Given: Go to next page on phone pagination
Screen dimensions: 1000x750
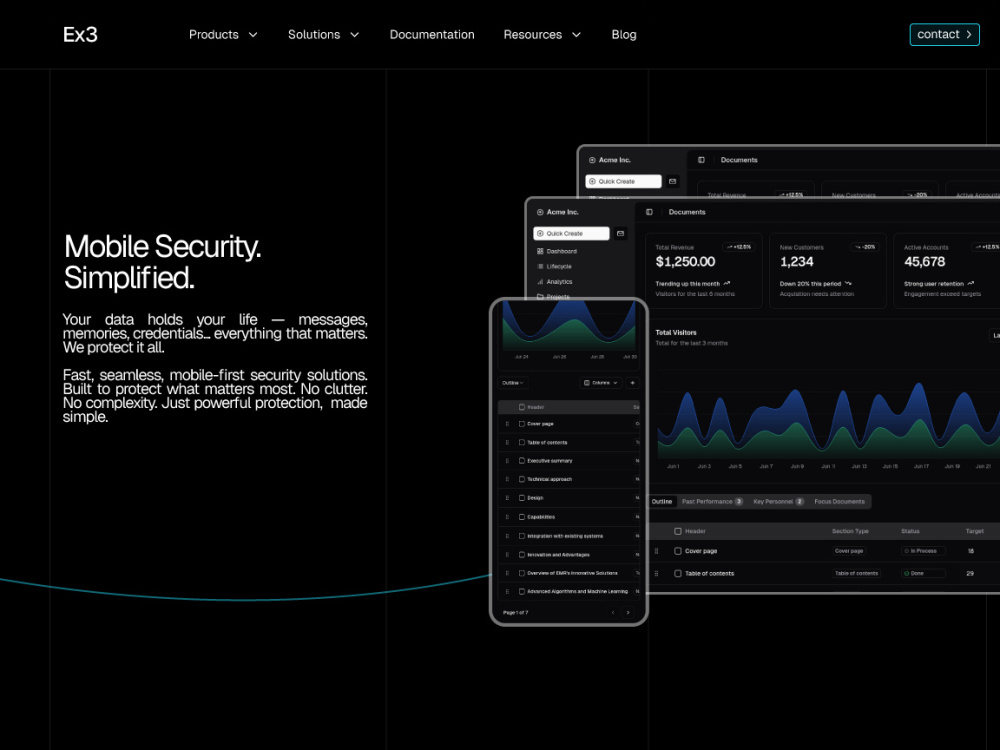Looking at the screenshot, I should coord(628,613).
